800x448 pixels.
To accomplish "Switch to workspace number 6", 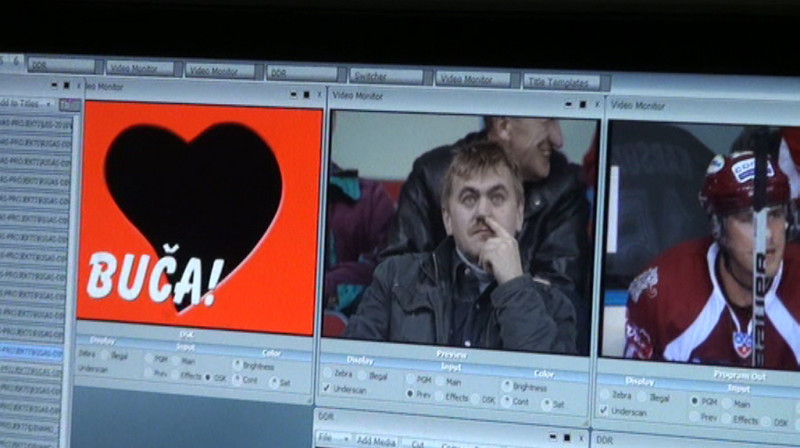I will pos(15,61).
